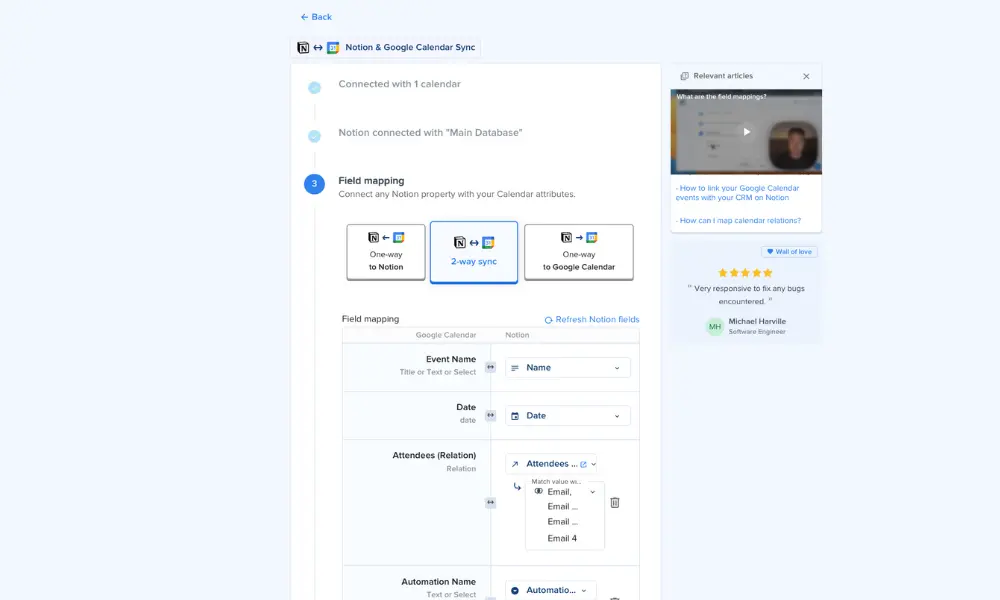Click the Wall of love badge
The image size is (1000, 600).
790,252
